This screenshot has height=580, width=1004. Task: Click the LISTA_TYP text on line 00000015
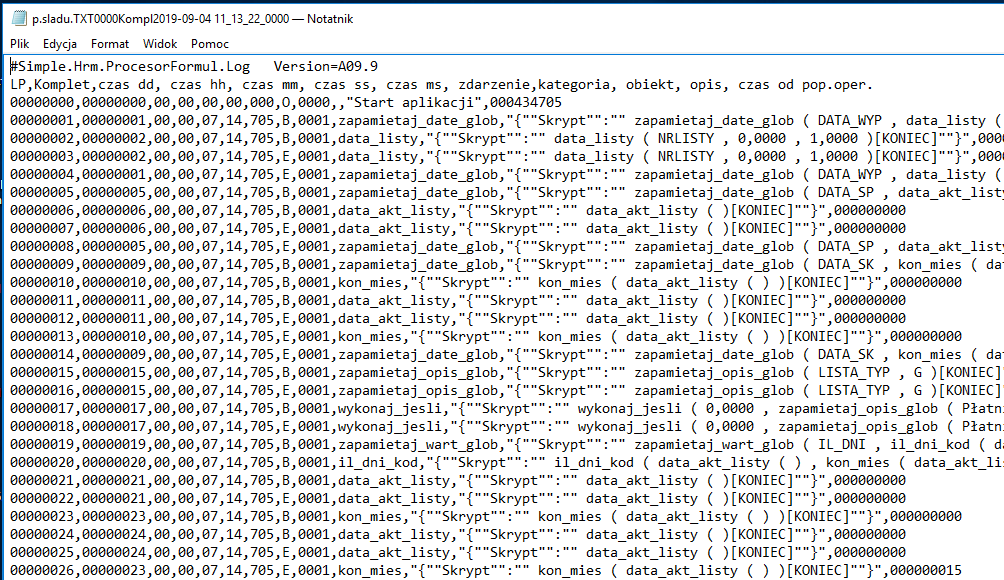pyautogui.click(x=854, y=373)
